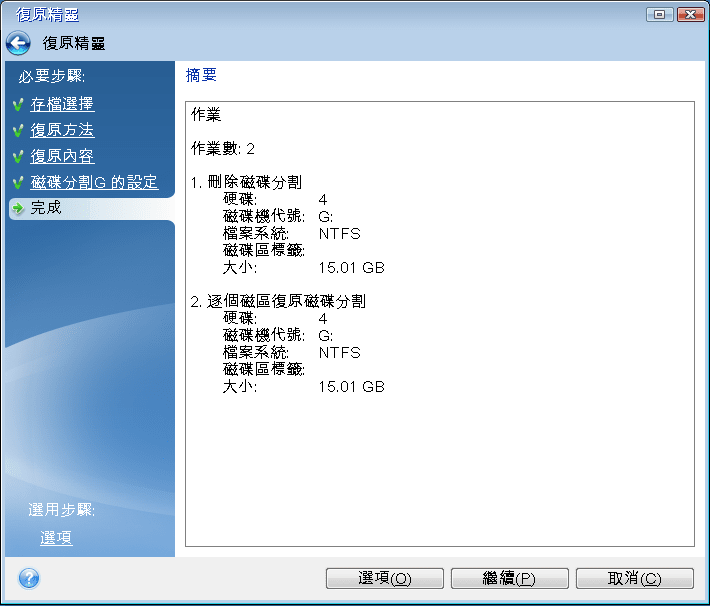Click the blue back arrow icon
Screen dimensions: 710x606
tap(18, 43)
